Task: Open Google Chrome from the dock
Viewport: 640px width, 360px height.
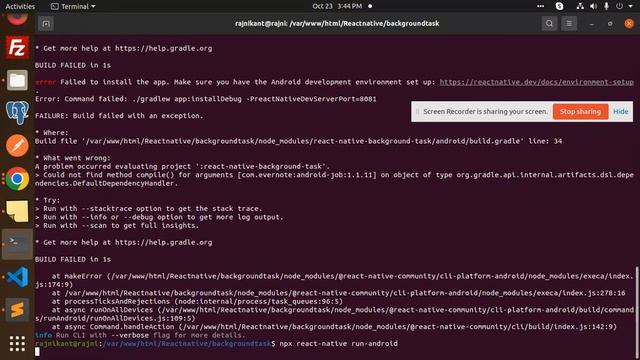Action: coord(17,179)
